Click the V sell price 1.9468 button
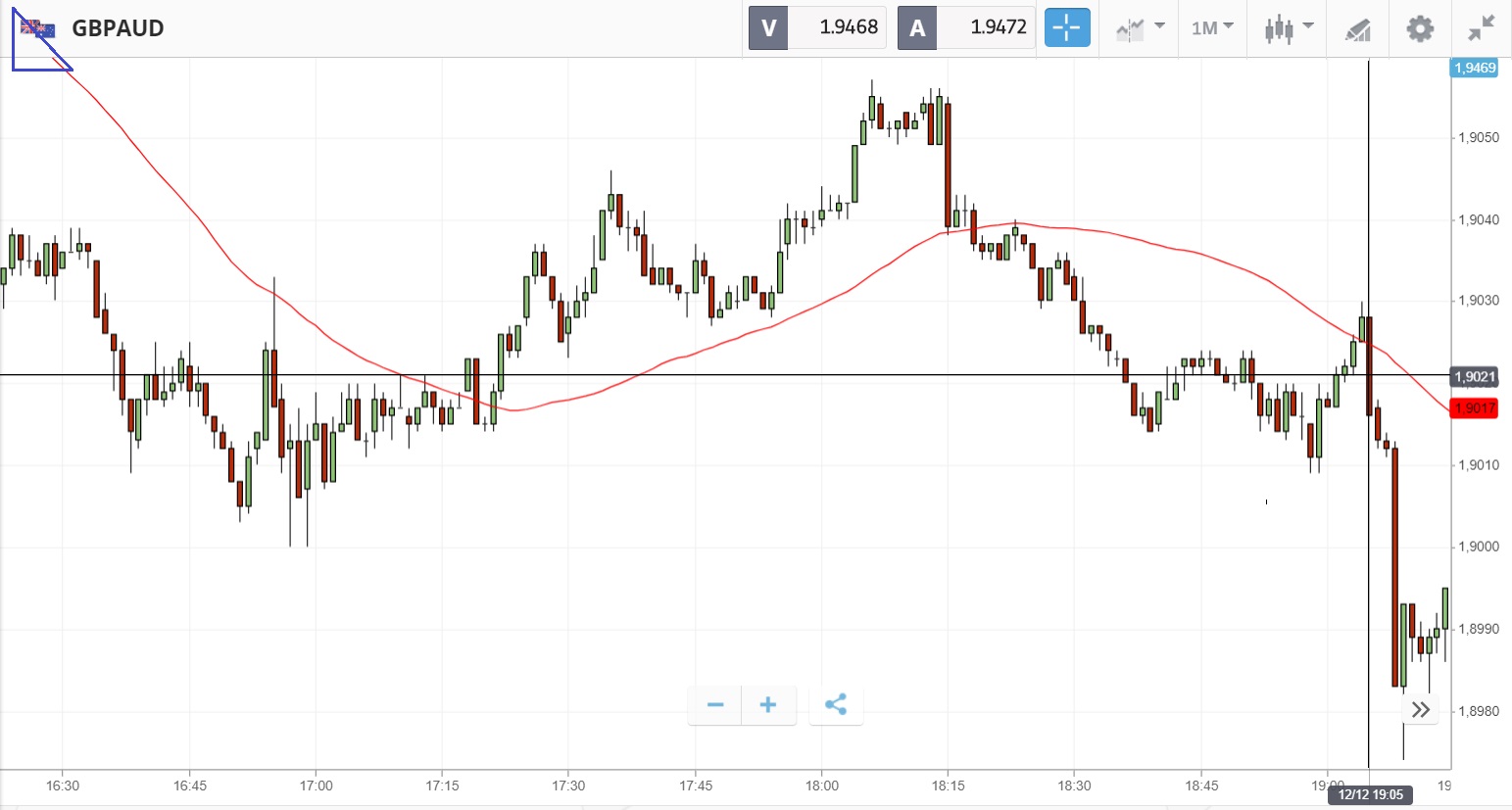 click(x=817, y=27)
